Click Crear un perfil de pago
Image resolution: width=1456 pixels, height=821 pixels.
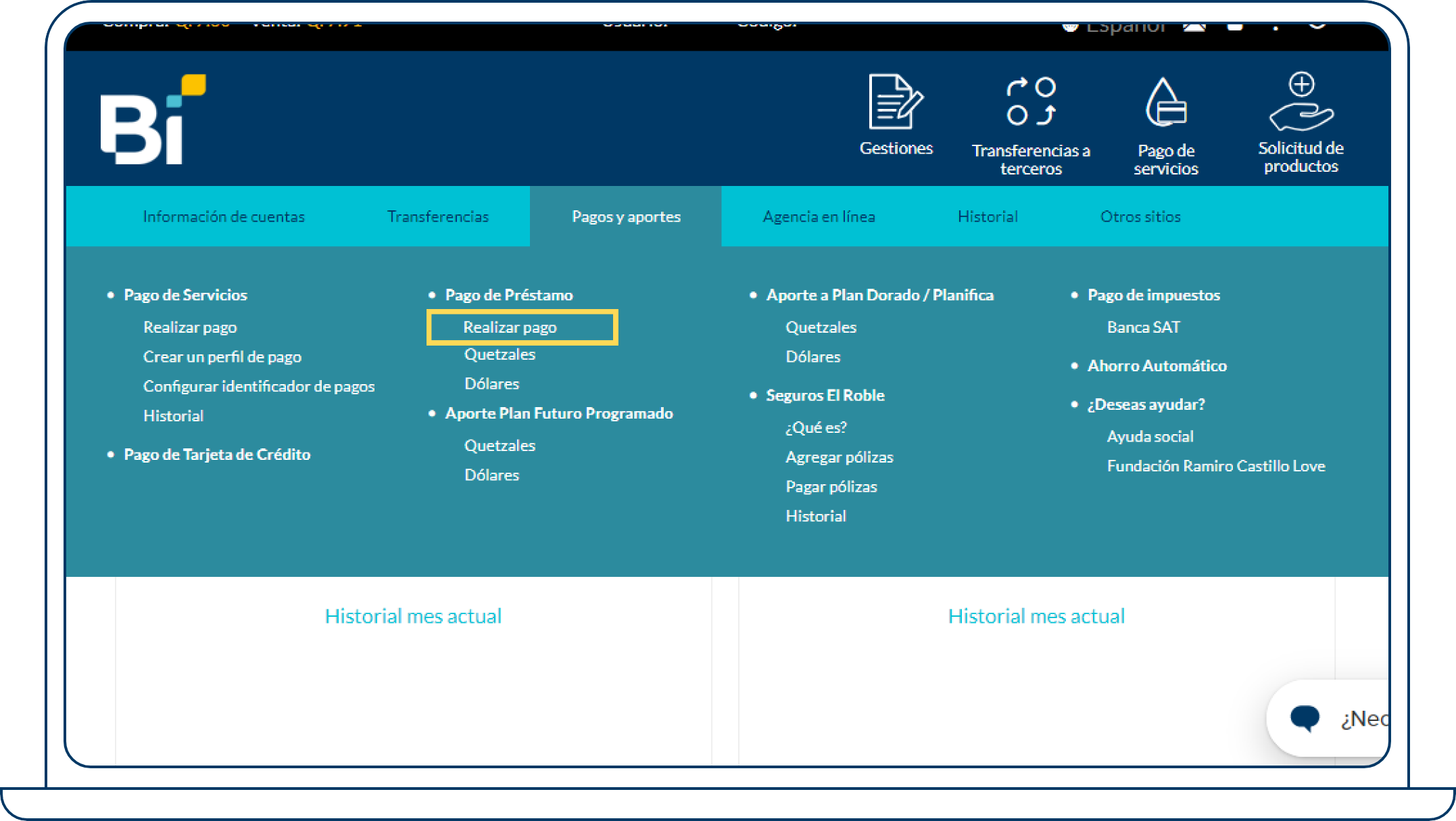(x=222, y=357)
